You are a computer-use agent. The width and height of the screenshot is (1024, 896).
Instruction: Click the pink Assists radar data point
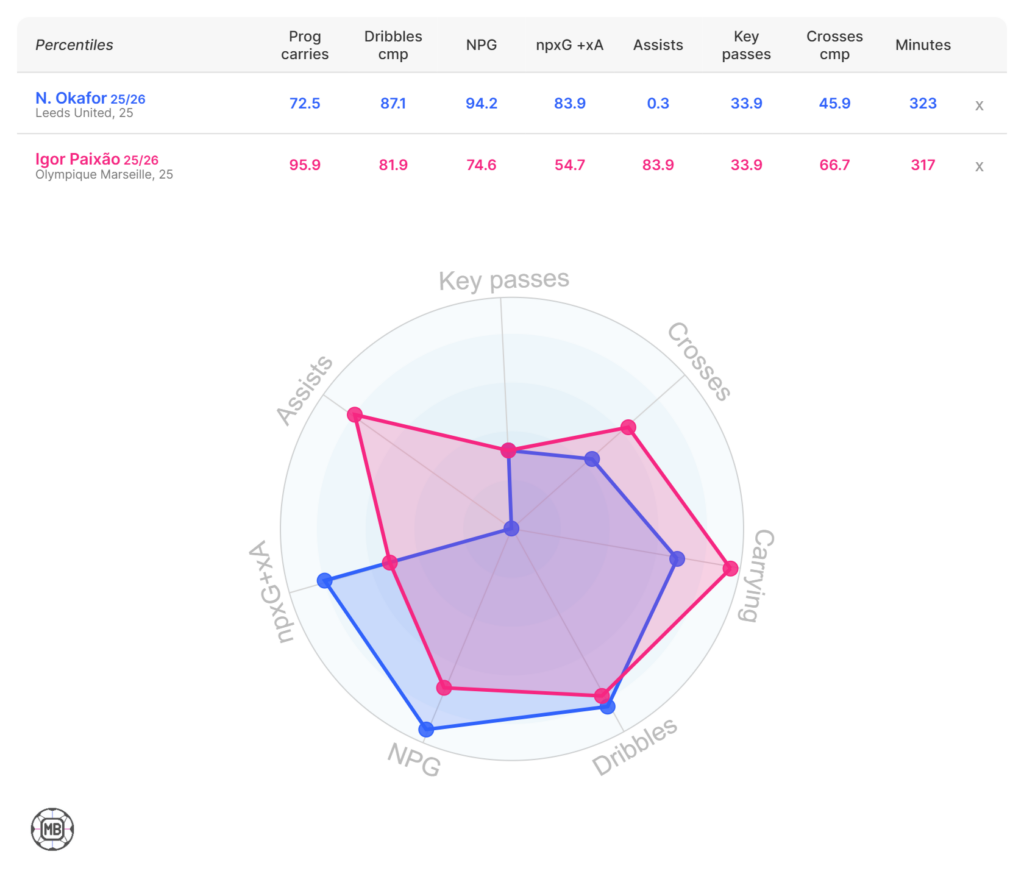[353, 415]
